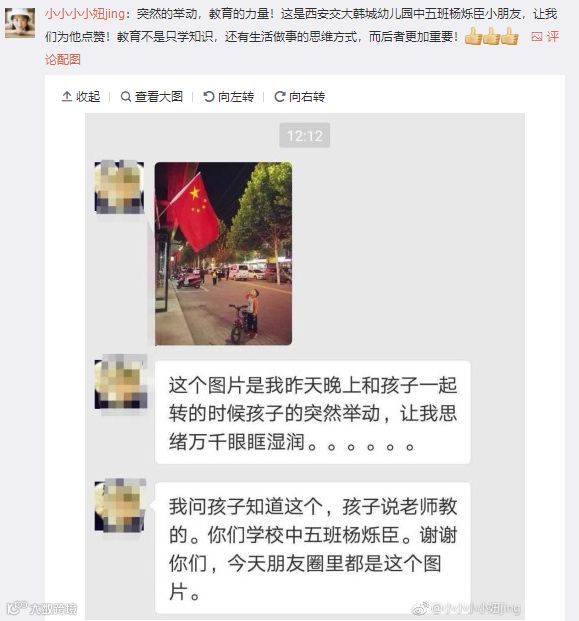
Task: Click the comment image icon beside 评
Action: tap(536, 37)
